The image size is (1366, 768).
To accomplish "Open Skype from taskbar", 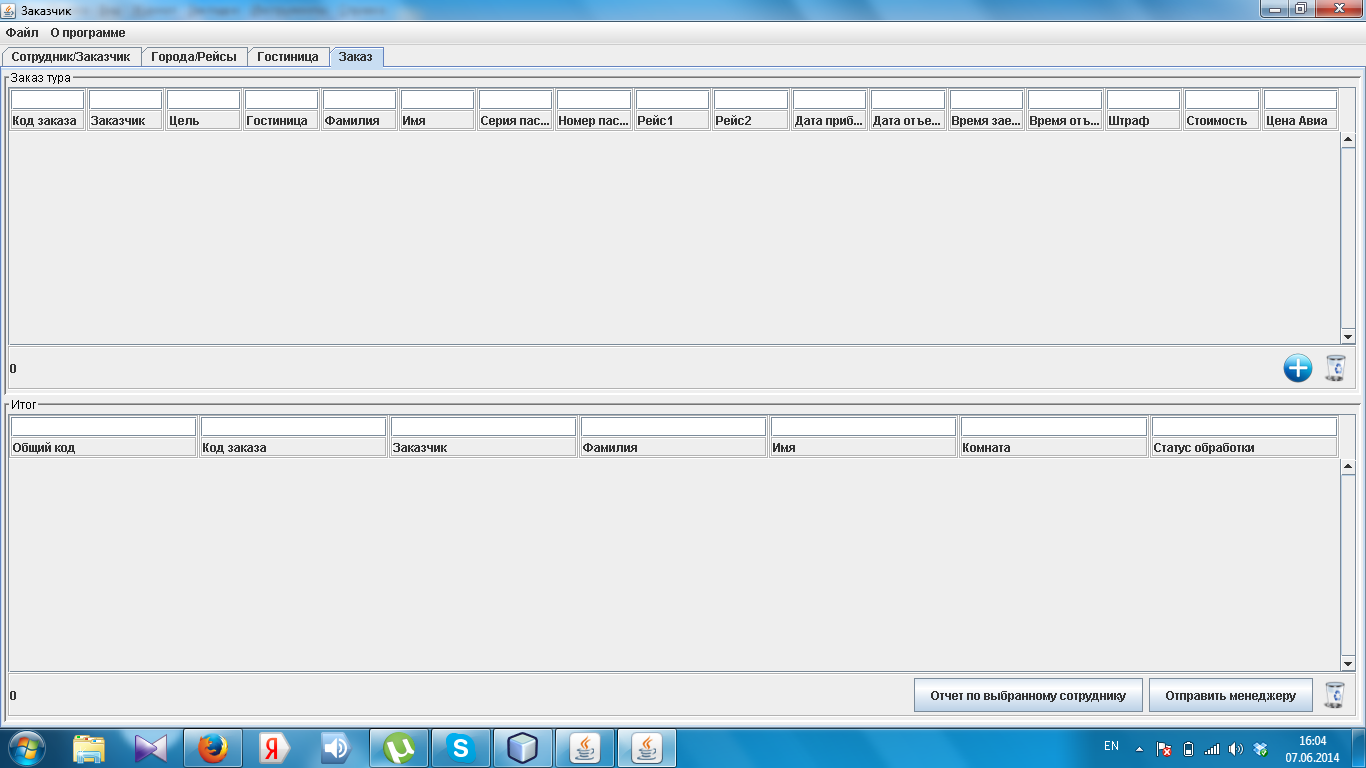I will click(461, 748).
